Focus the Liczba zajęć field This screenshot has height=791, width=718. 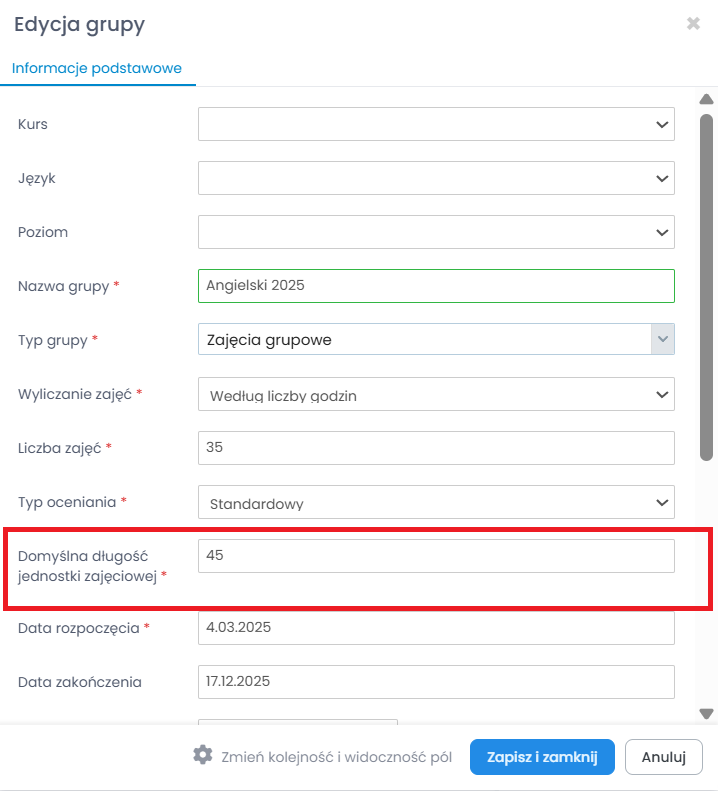(436, 448)
